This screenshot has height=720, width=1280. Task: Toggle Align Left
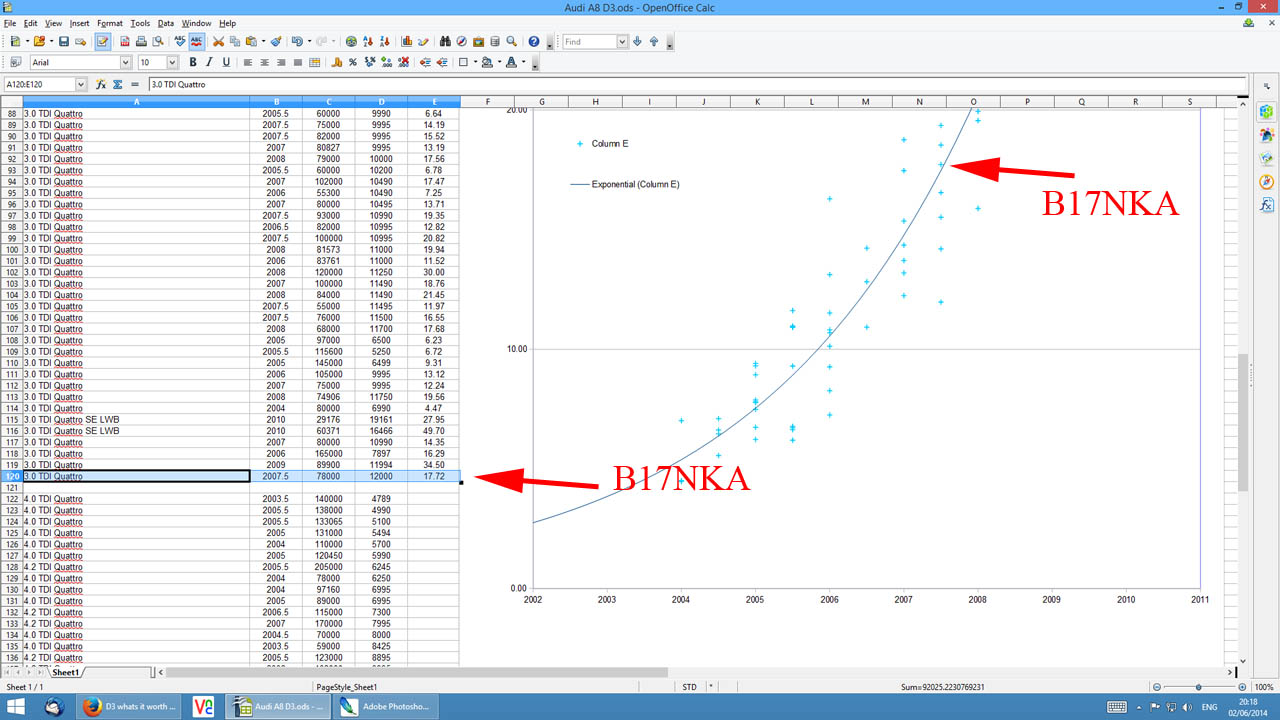tap(247, 62)
